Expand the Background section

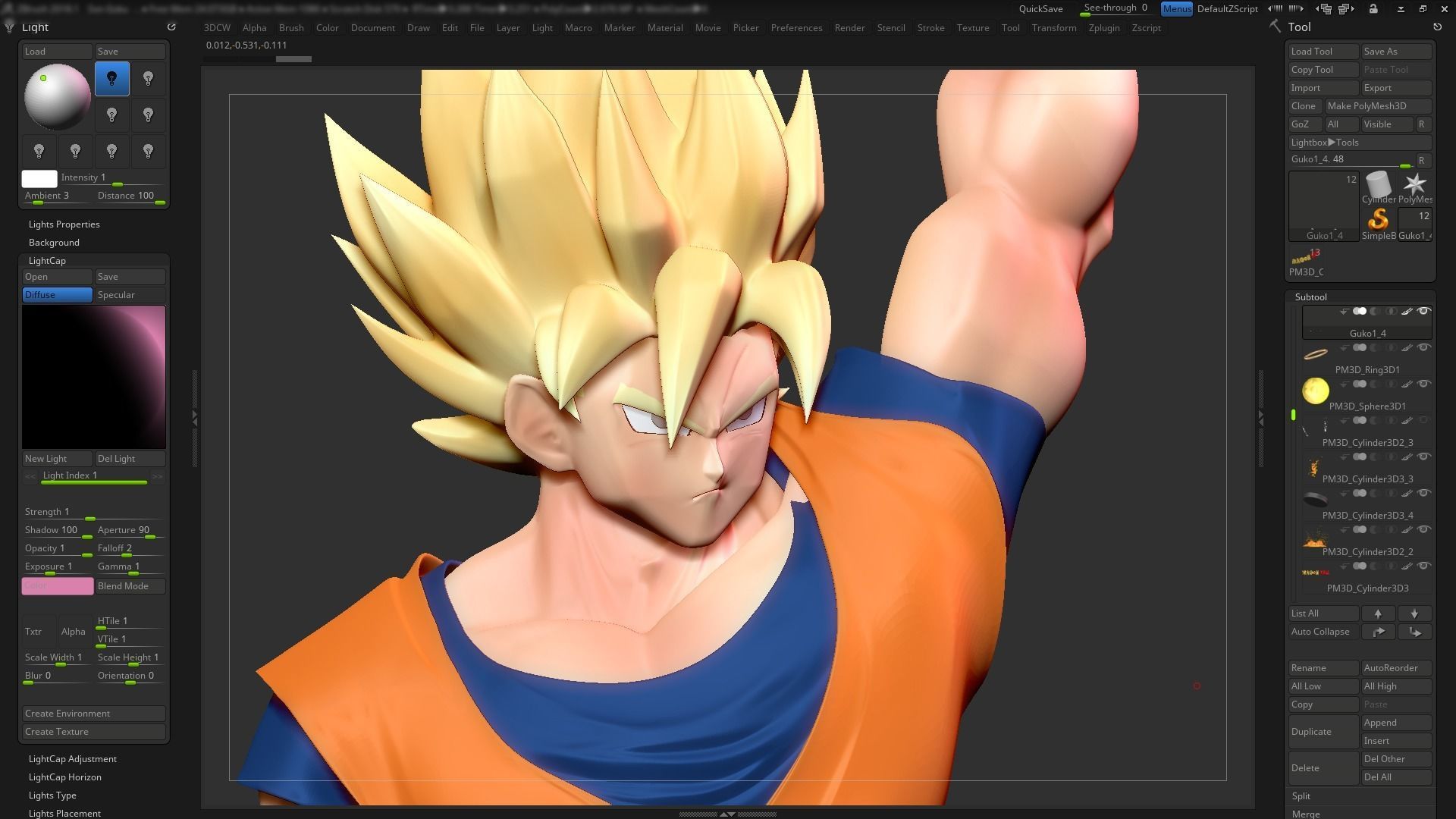point(54,243)
